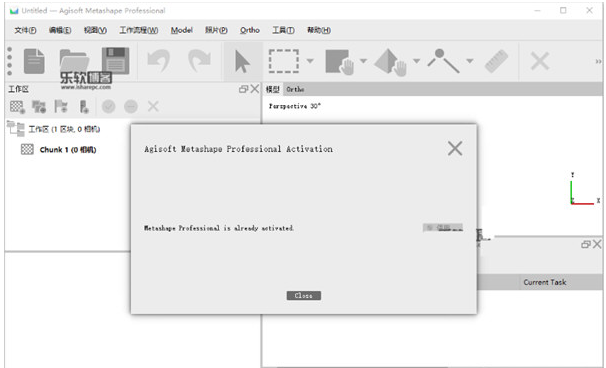This screenshot has height=368, width=606.
Task: Click the Current Task column header
Action: click(545, 282)
